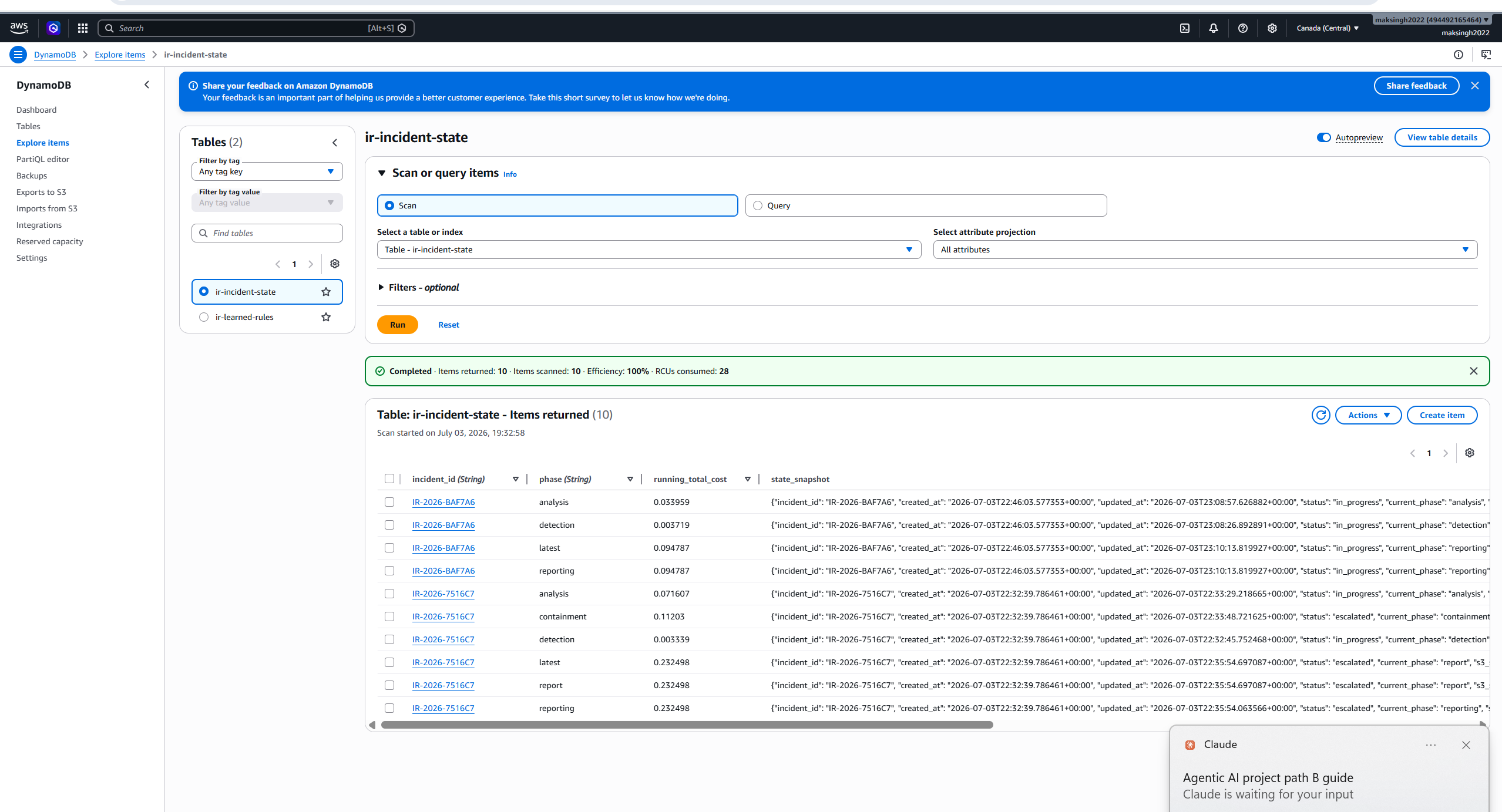The height and width of the screenshot is (812, 1502).
Task: Open Exports to S3 in side navigation
Action: pyautogui.click(x=41, y=192)
